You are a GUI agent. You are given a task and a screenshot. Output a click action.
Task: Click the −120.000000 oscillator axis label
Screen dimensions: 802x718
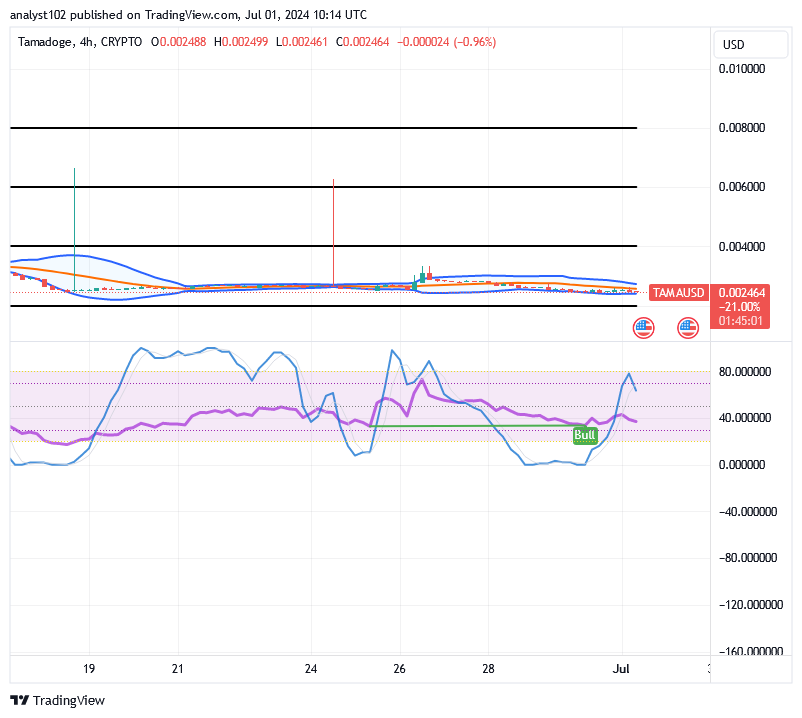pos(750,605)
